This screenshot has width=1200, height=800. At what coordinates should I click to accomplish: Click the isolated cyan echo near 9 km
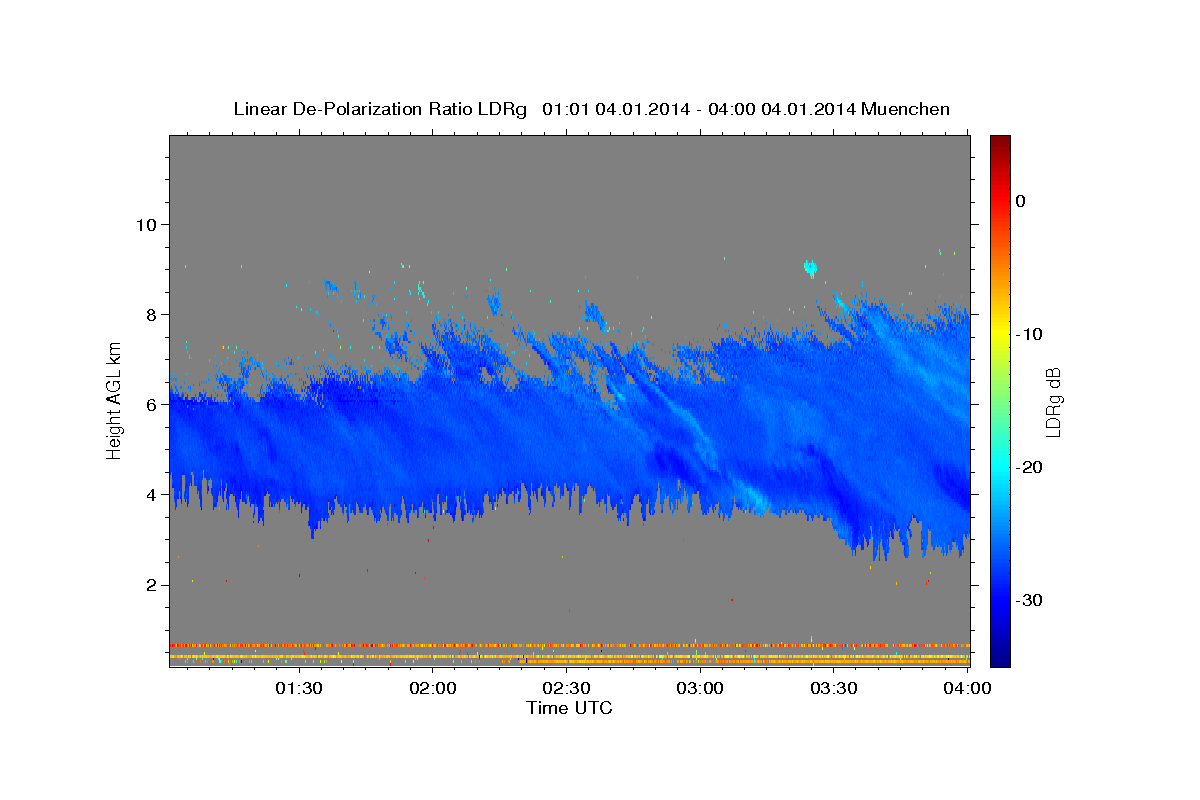[x=810, y=267]
